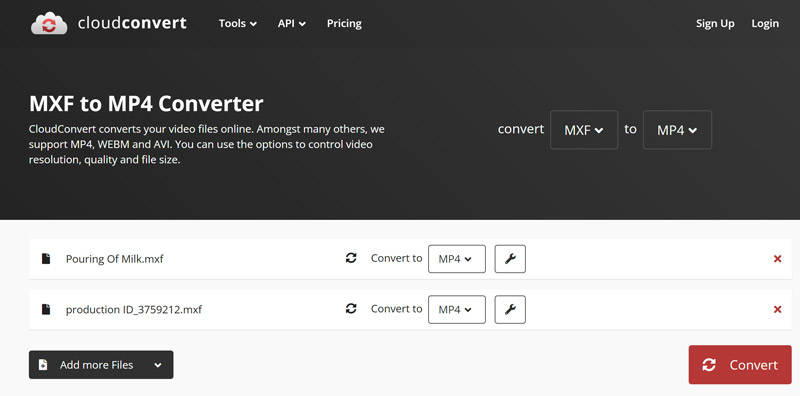The height and width of the screenshot is (396, 800).
Task: Click the cloudconvert brand name text
Action: pos(132,23)
